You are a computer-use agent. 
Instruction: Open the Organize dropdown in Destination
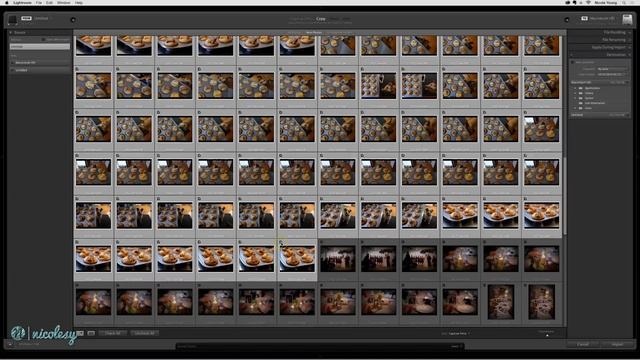pyautogui.click(x=611, y=69)
